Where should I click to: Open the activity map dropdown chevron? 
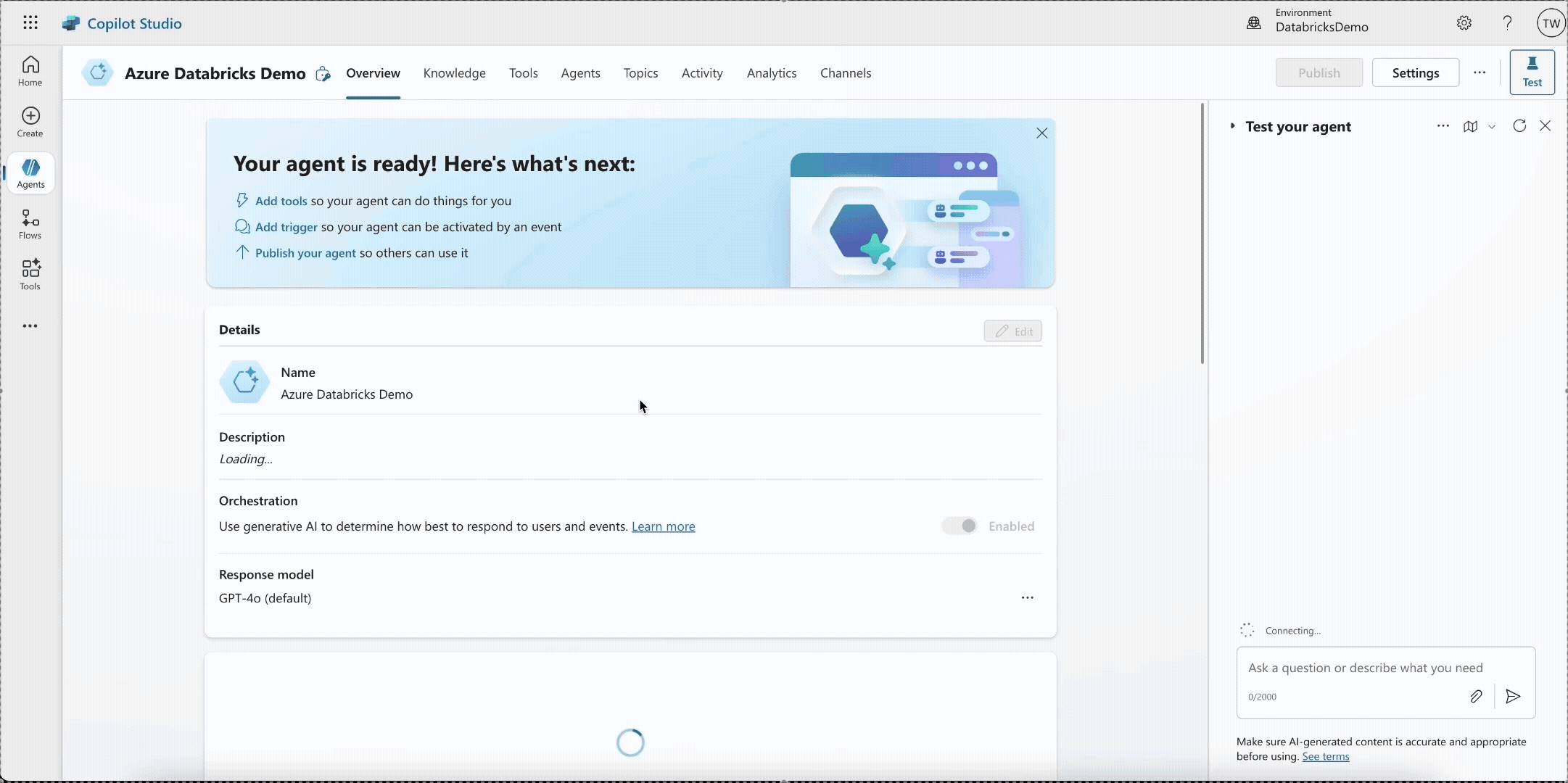click(1492, 127)
